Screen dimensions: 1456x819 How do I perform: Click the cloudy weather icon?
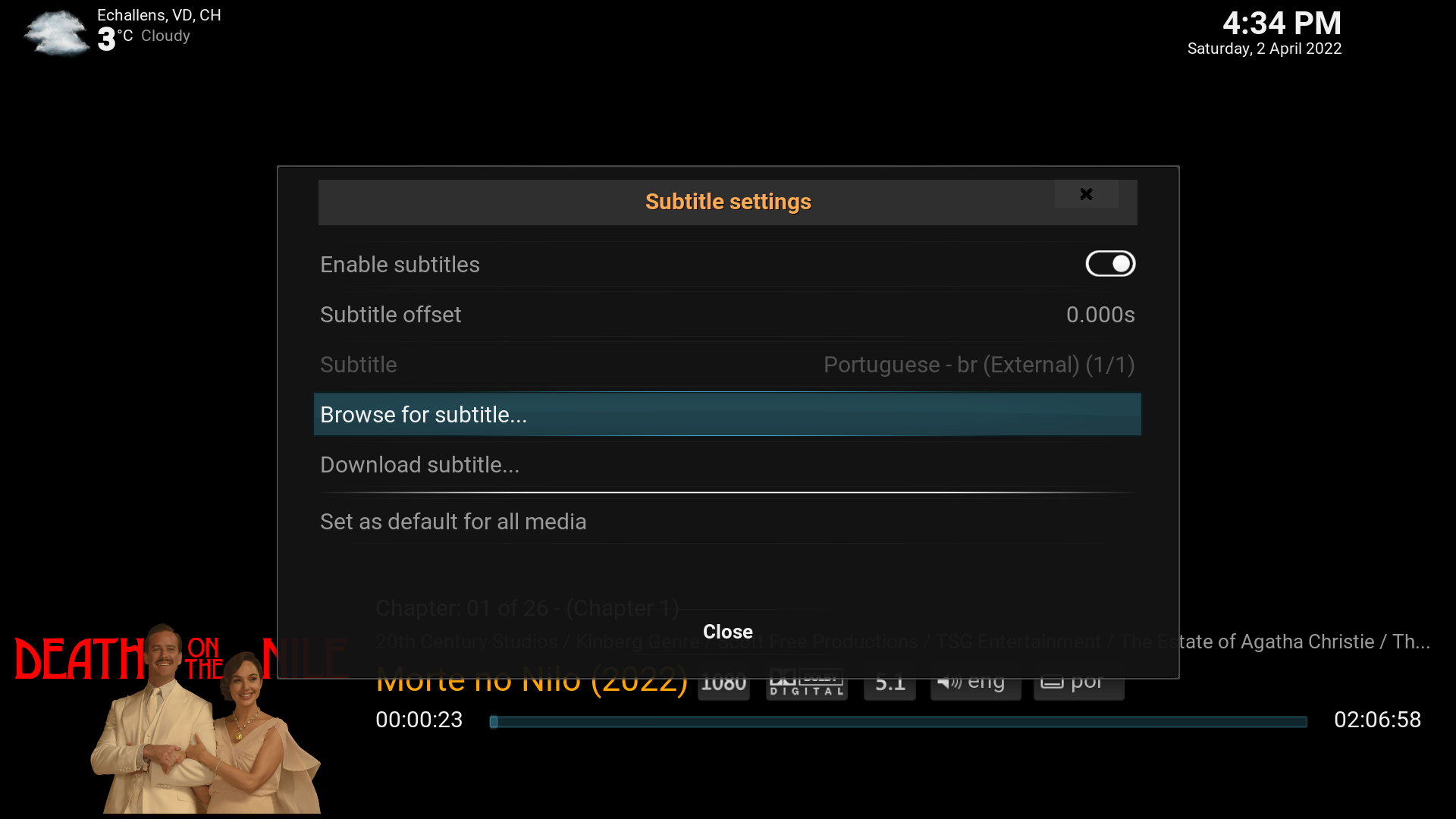pos(55,33)
